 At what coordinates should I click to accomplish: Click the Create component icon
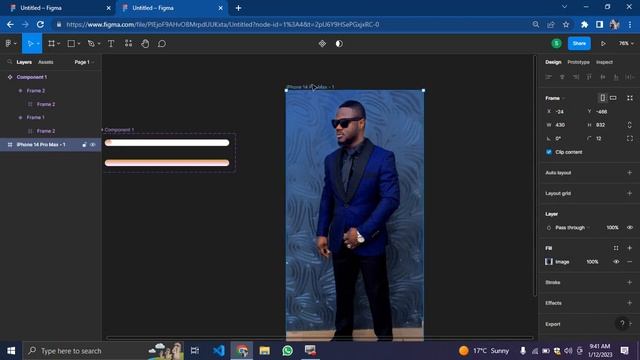click(322, 43)
